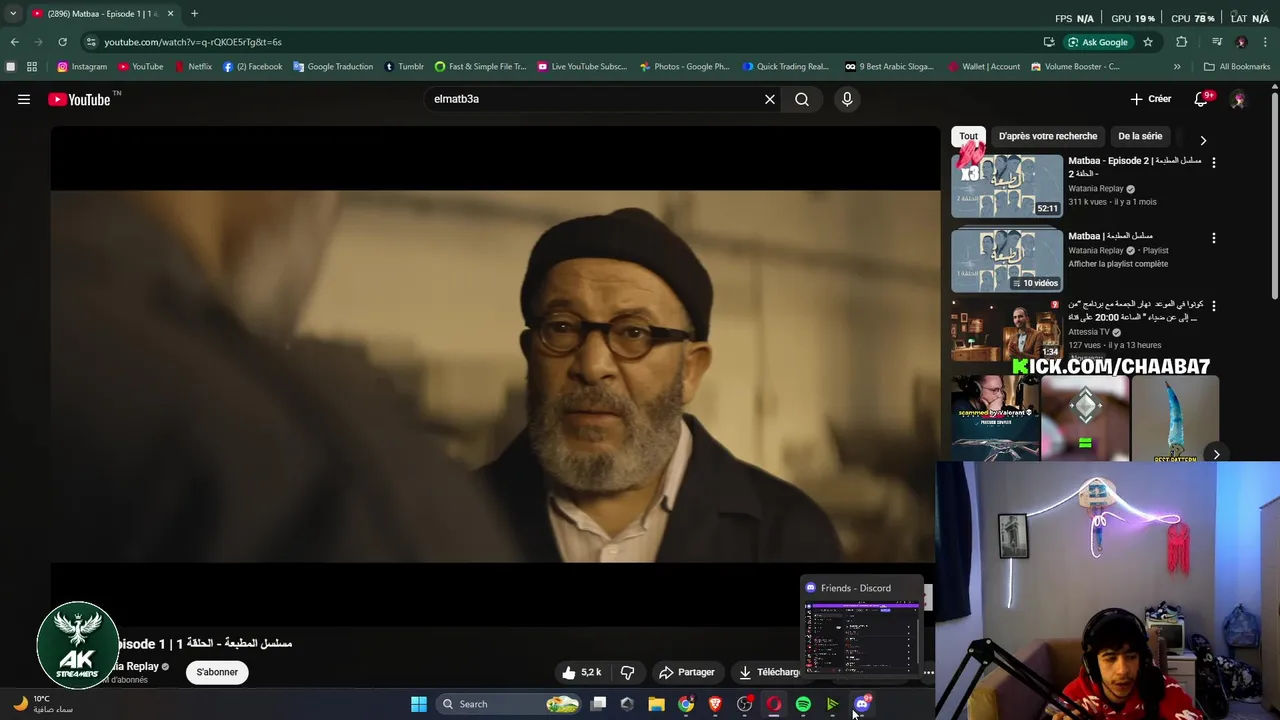Screen dimensions: 1280x720
Task: Open Task View on the taskbar
Action: (x=598, y=704)
